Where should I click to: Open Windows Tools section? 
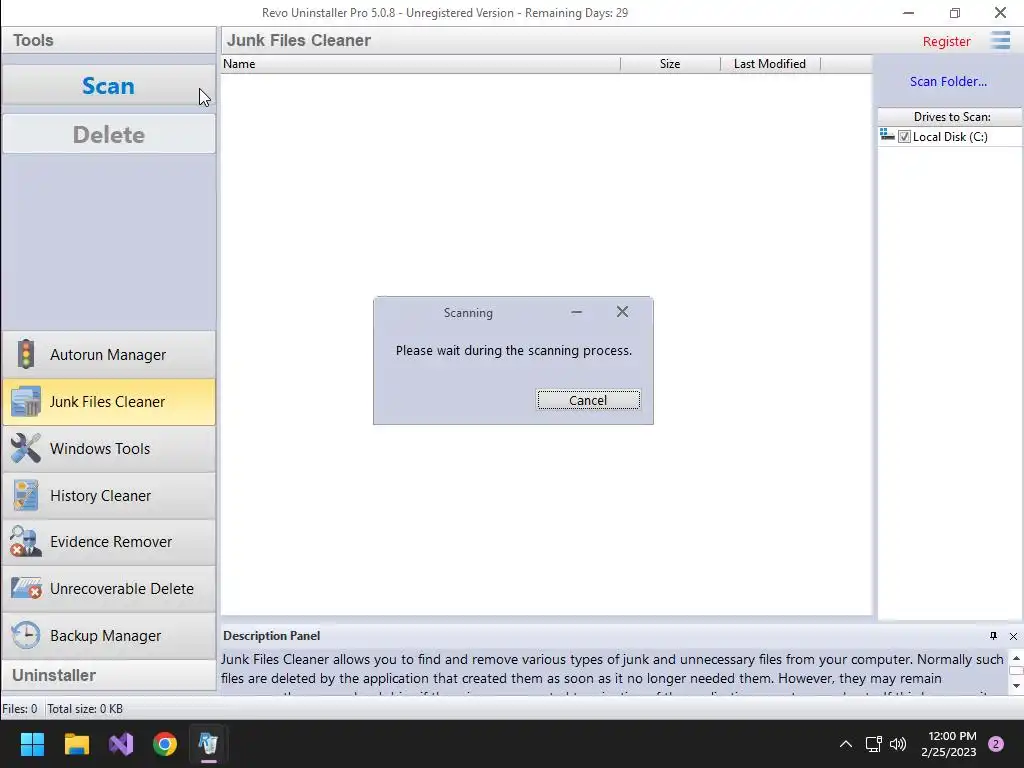[x=108, y=449]
